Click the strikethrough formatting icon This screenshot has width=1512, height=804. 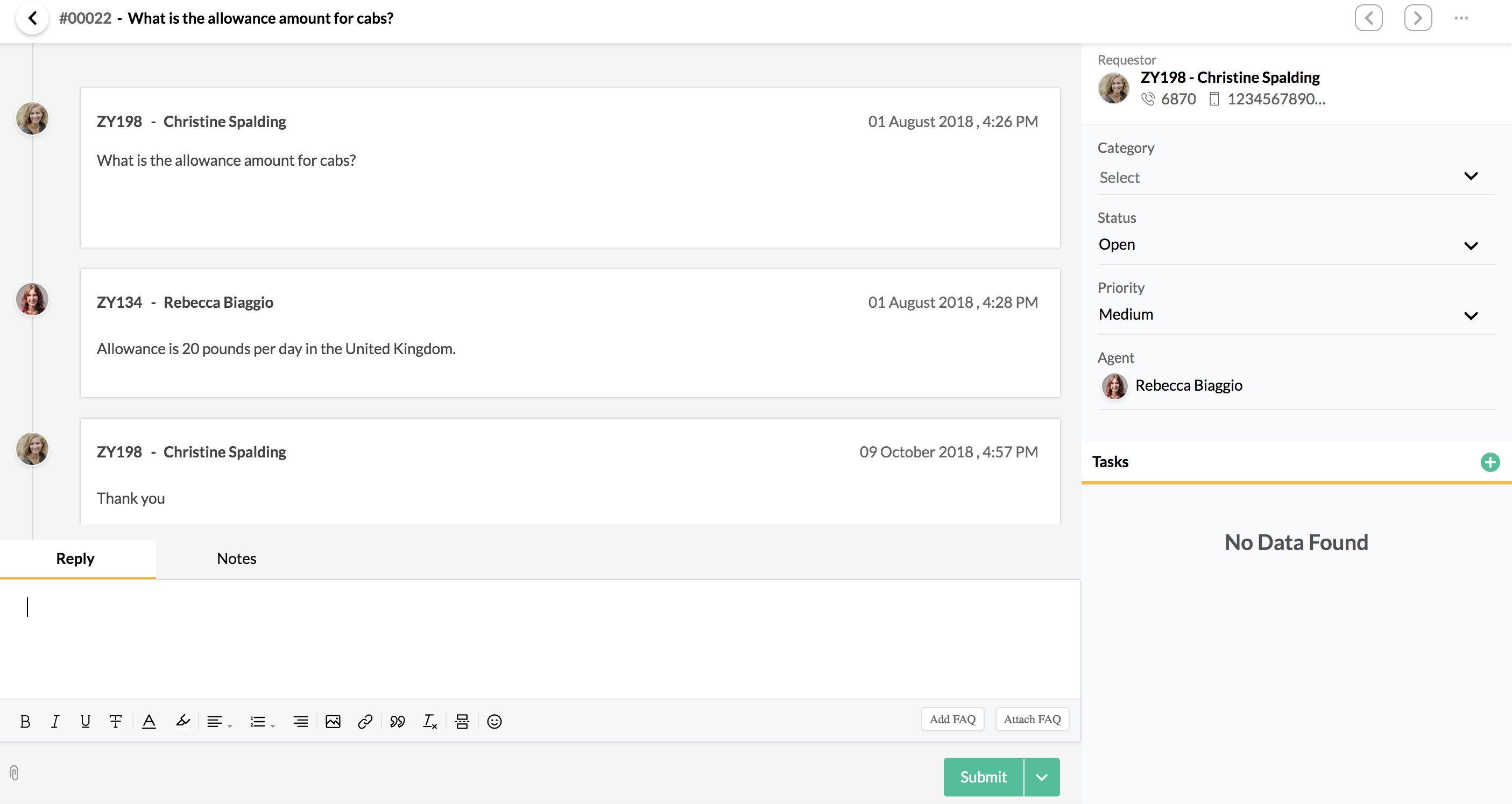tap(115, 720)
